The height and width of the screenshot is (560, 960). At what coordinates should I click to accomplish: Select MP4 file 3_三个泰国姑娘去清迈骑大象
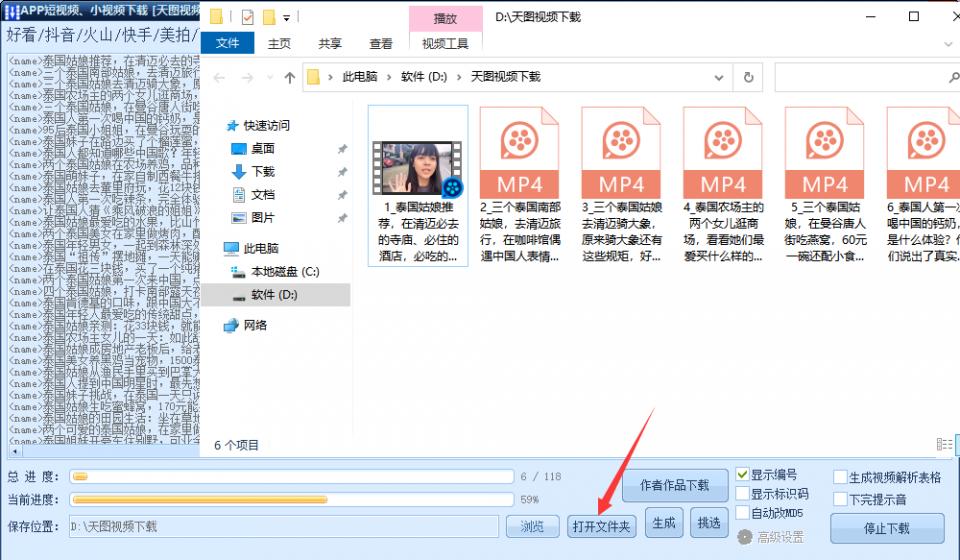[x=621, y=185]
